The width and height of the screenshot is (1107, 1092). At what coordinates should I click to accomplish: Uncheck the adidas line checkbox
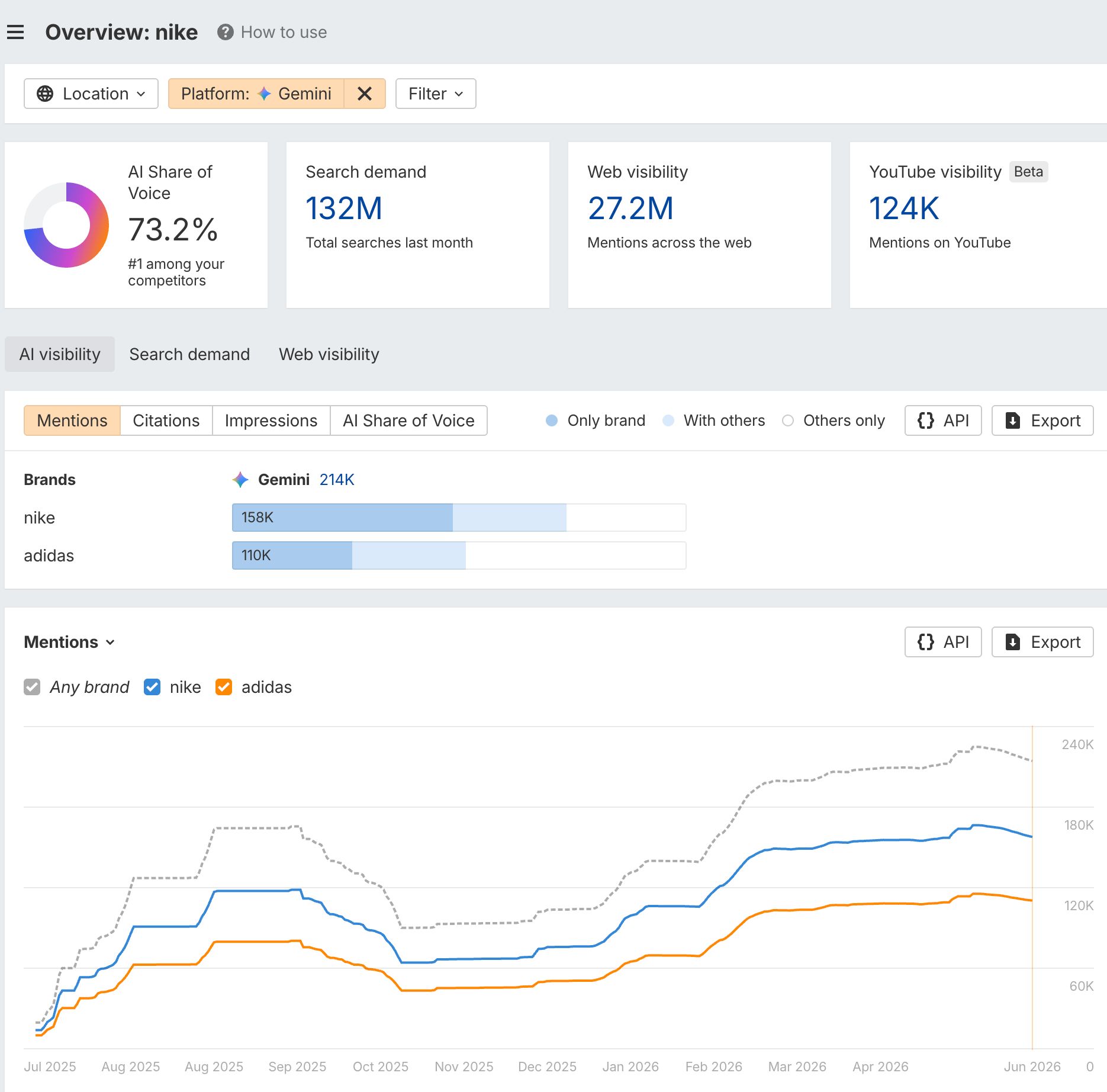pos(224,687)
